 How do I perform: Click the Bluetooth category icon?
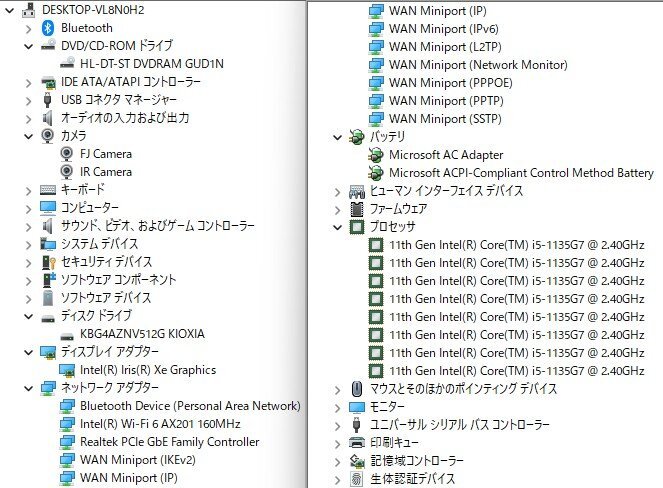[x=48, y=28]
